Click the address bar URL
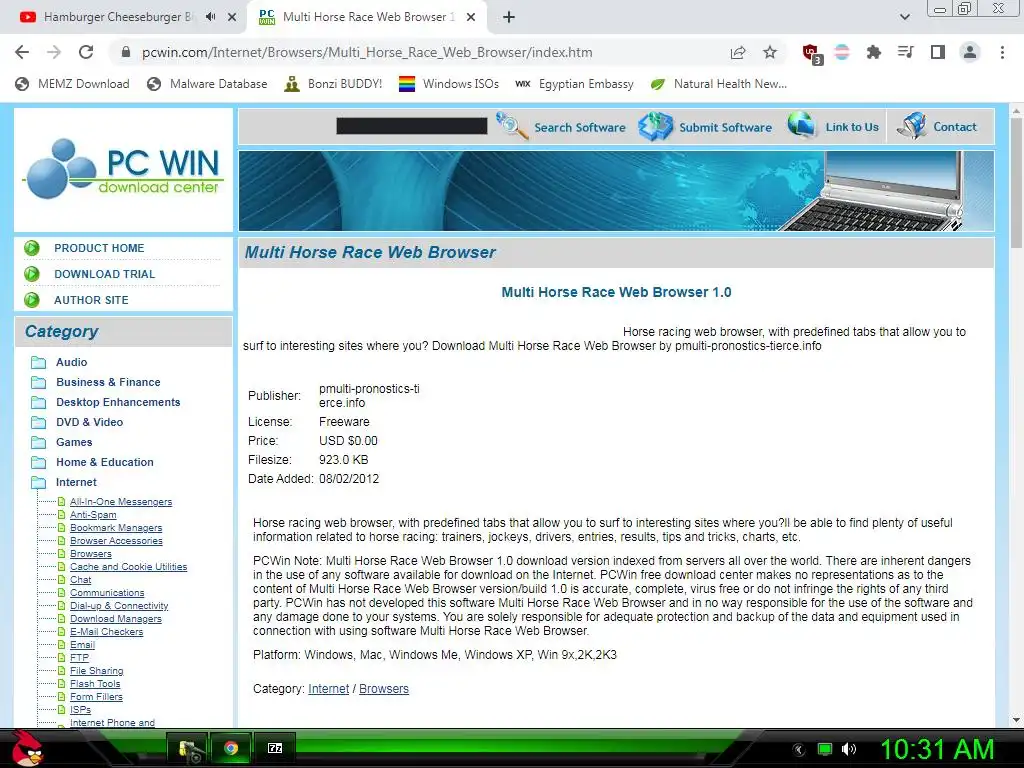Image resolution: width=1024 pixels, height=768 pixels. (x=367, y=52)
